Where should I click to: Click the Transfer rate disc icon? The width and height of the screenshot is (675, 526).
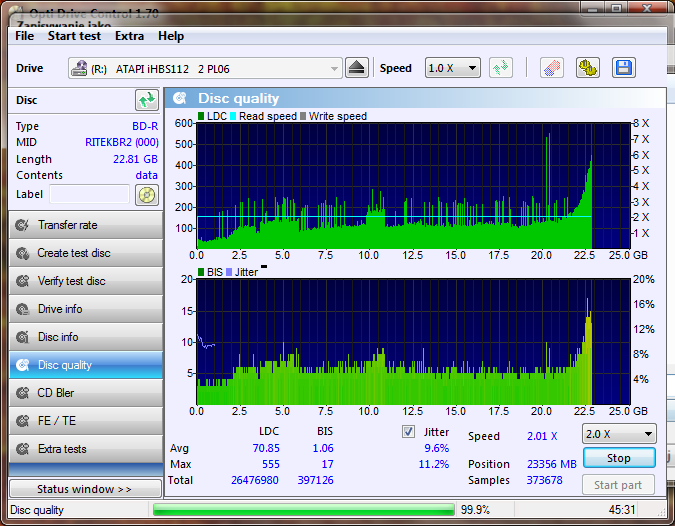22,225
